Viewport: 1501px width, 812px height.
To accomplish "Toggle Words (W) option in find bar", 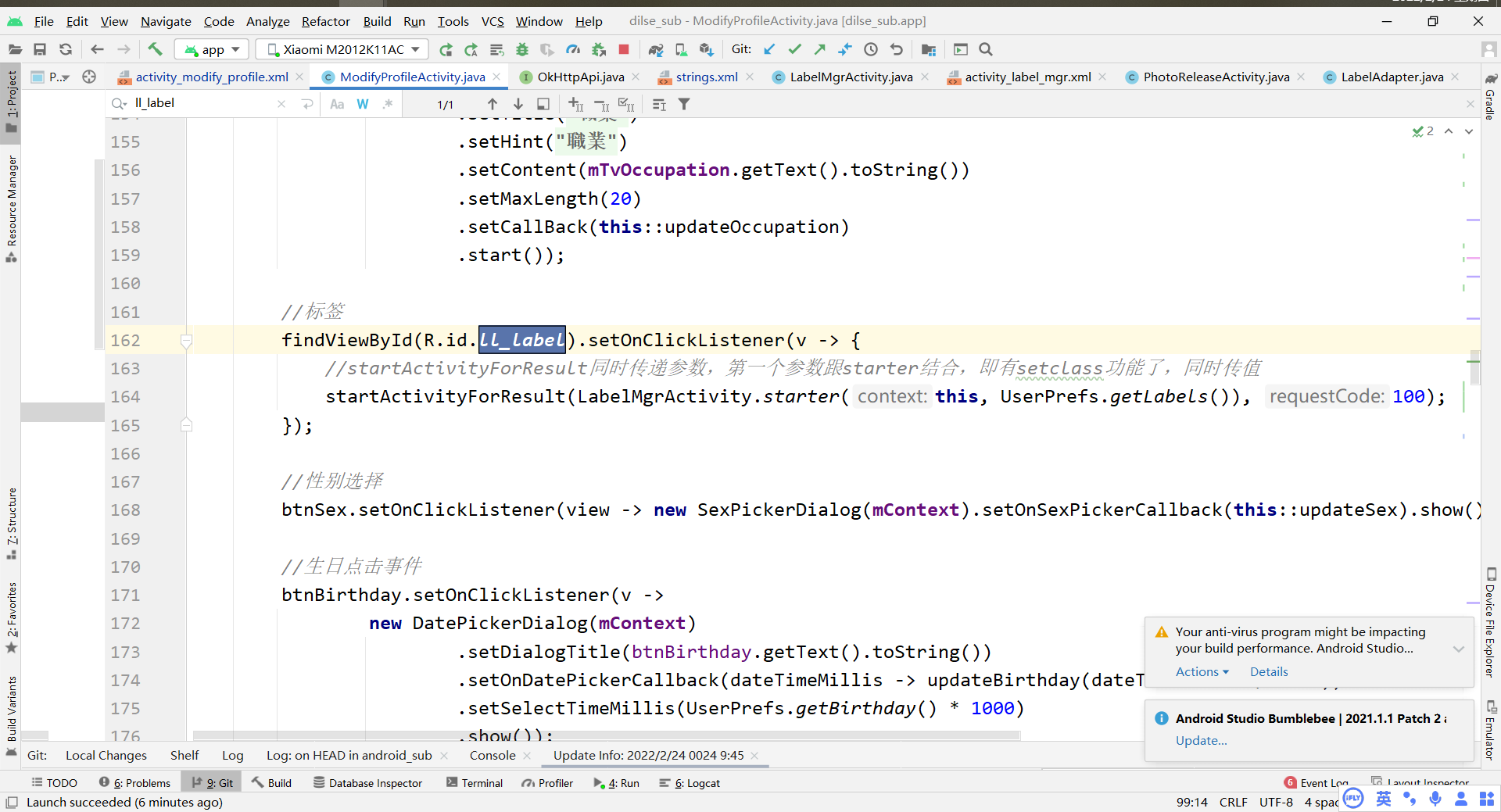I will pyautogui.click(x=363, y=104).
